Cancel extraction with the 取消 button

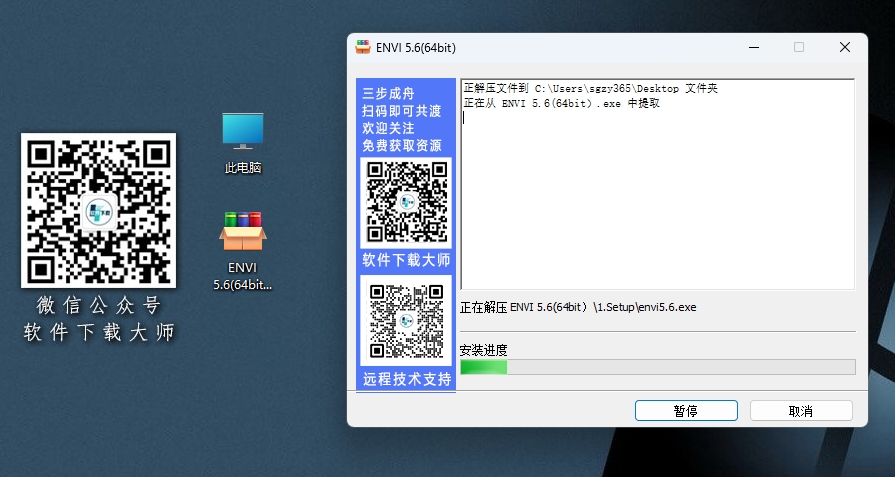[x=801, y=411]
